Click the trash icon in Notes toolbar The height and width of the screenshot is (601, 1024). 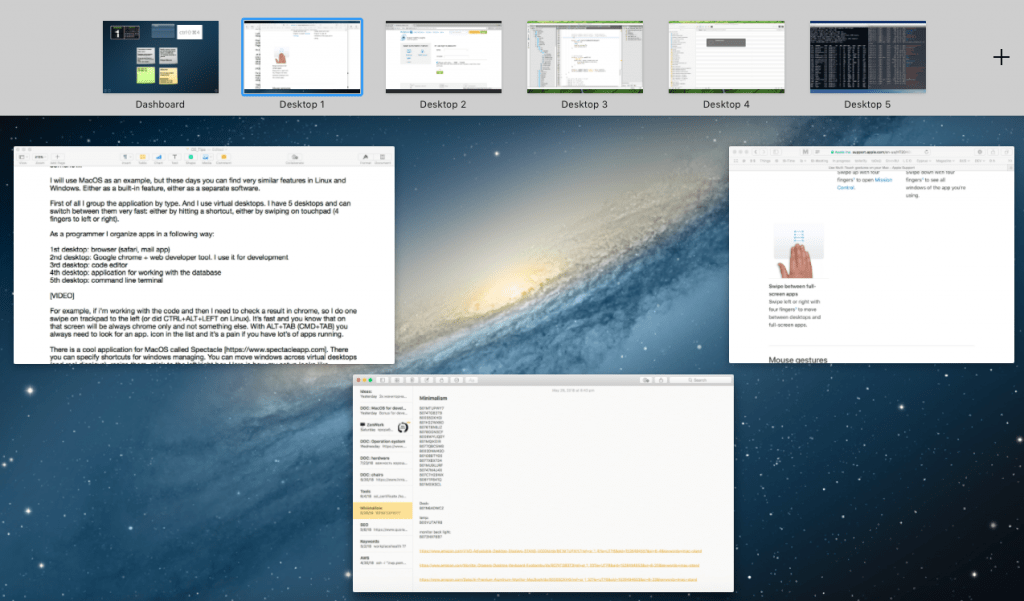point(412,380)
